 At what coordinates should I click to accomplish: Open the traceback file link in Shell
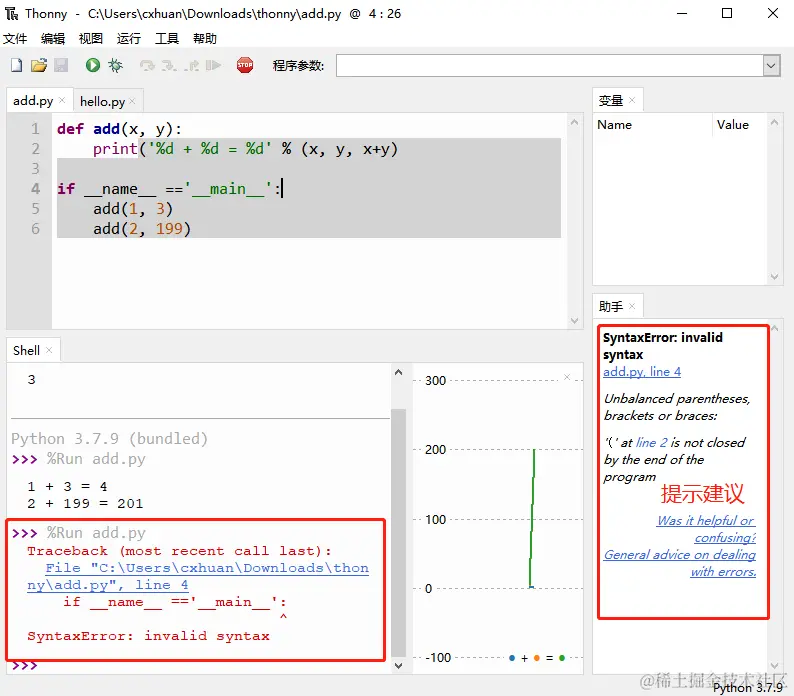click(198, 576)
